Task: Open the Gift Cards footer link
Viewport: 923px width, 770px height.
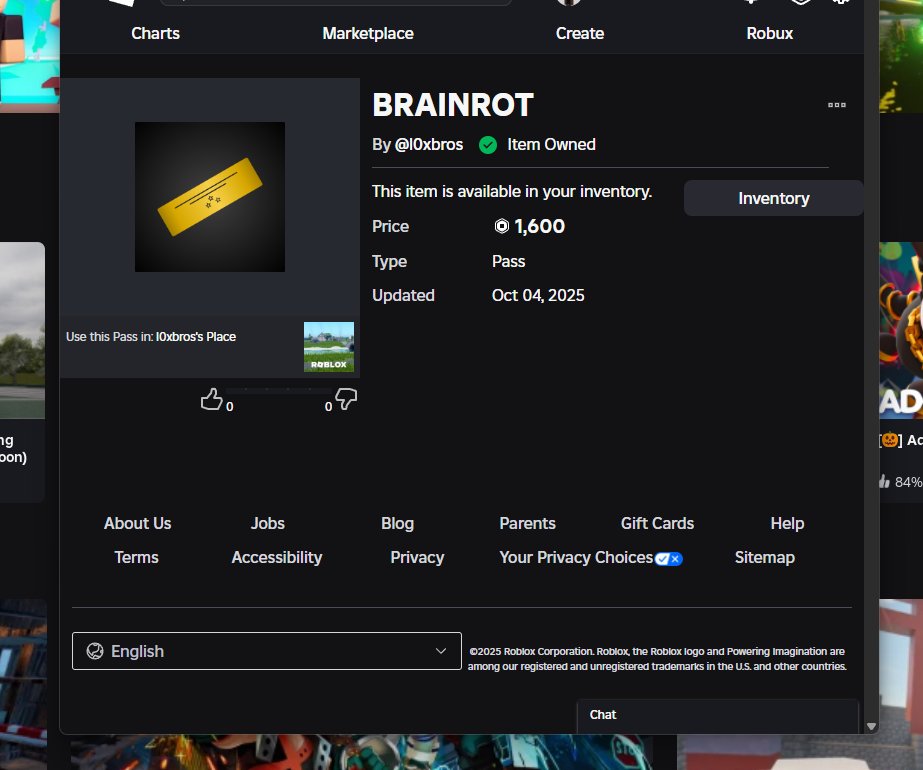Action: 658,523
